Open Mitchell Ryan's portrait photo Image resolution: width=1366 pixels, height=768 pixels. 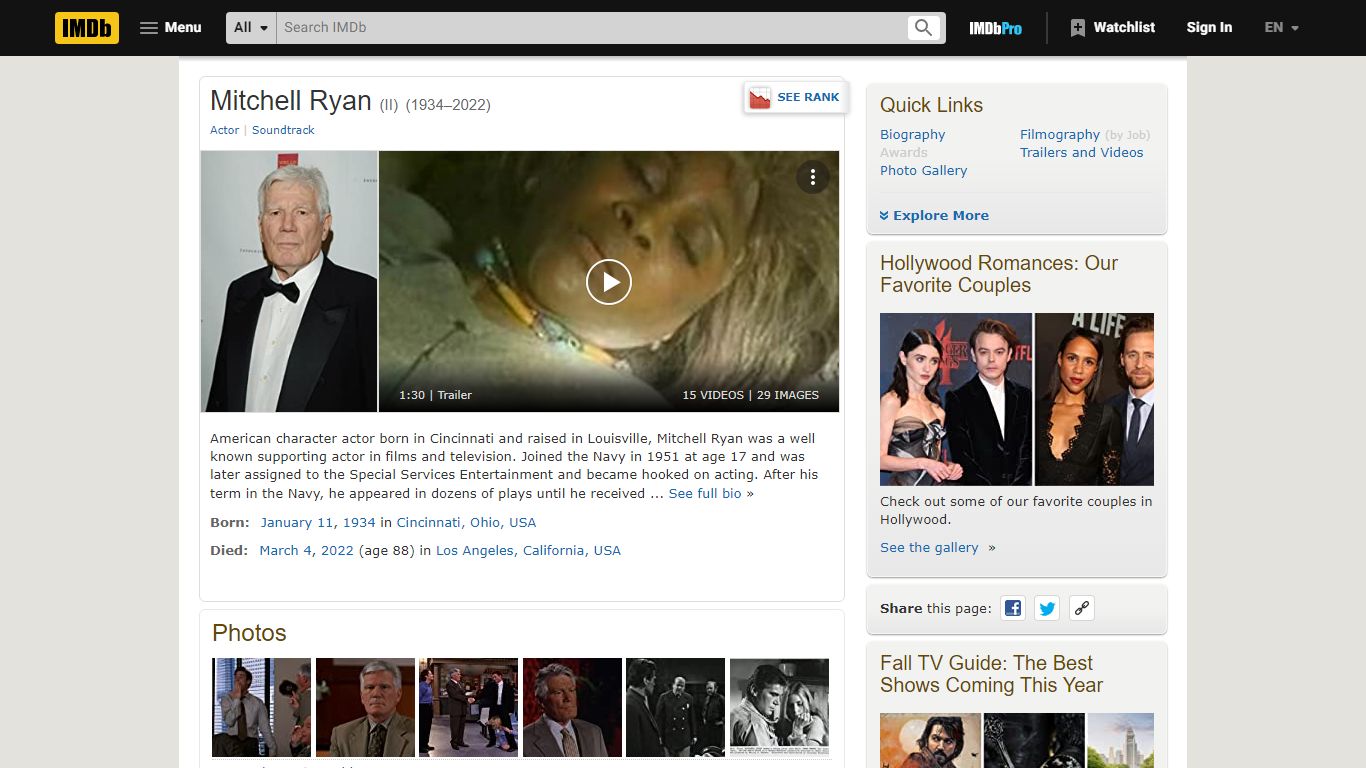[289, 281]
